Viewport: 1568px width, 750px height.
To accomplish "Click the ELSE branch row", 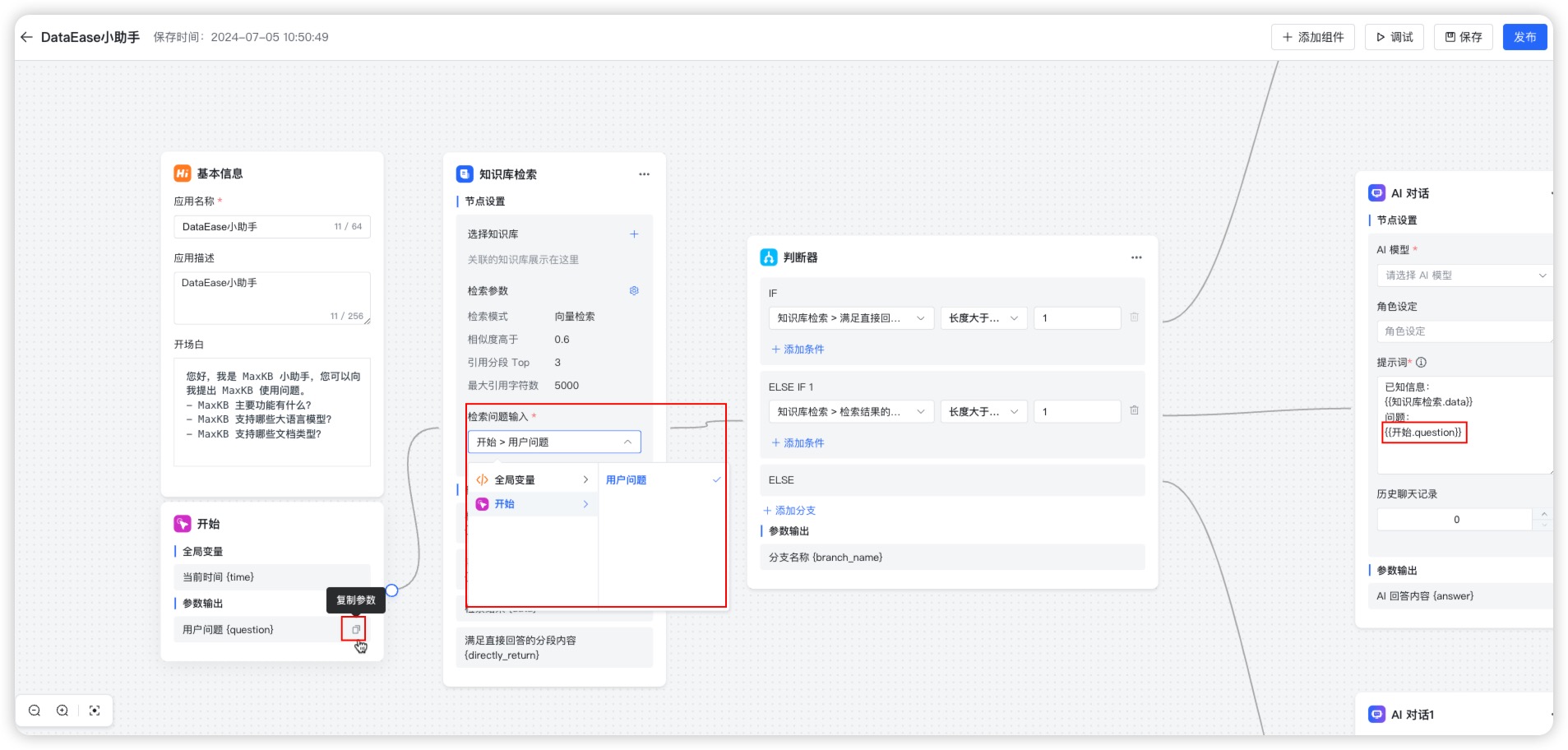I will [x=952, y=480].
